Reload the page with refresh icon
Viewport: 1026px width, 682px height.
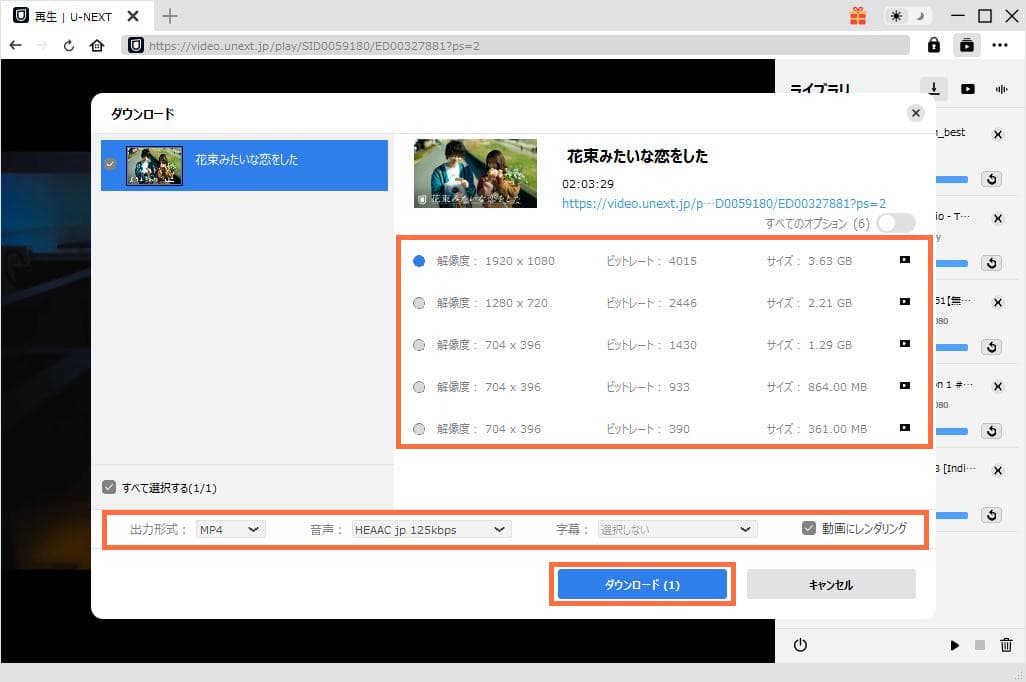69,46
